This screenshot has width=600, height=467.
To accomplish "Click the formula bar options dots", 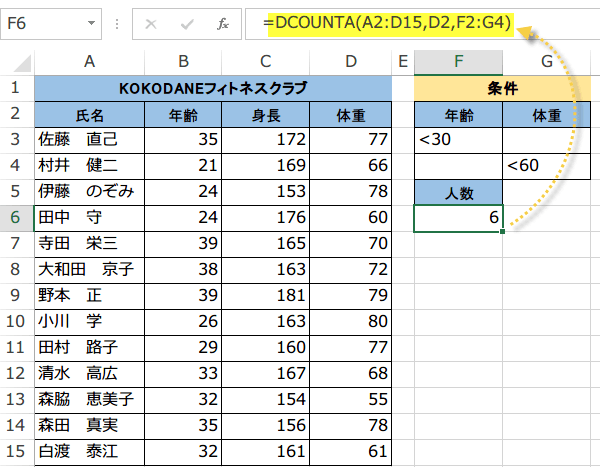I will click(117, 24).
